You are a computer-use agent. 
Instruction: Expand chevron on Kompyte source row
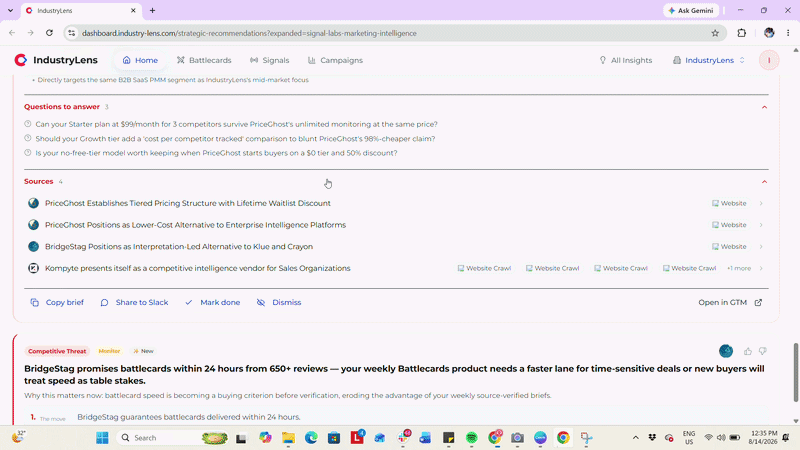pos(761,268)
